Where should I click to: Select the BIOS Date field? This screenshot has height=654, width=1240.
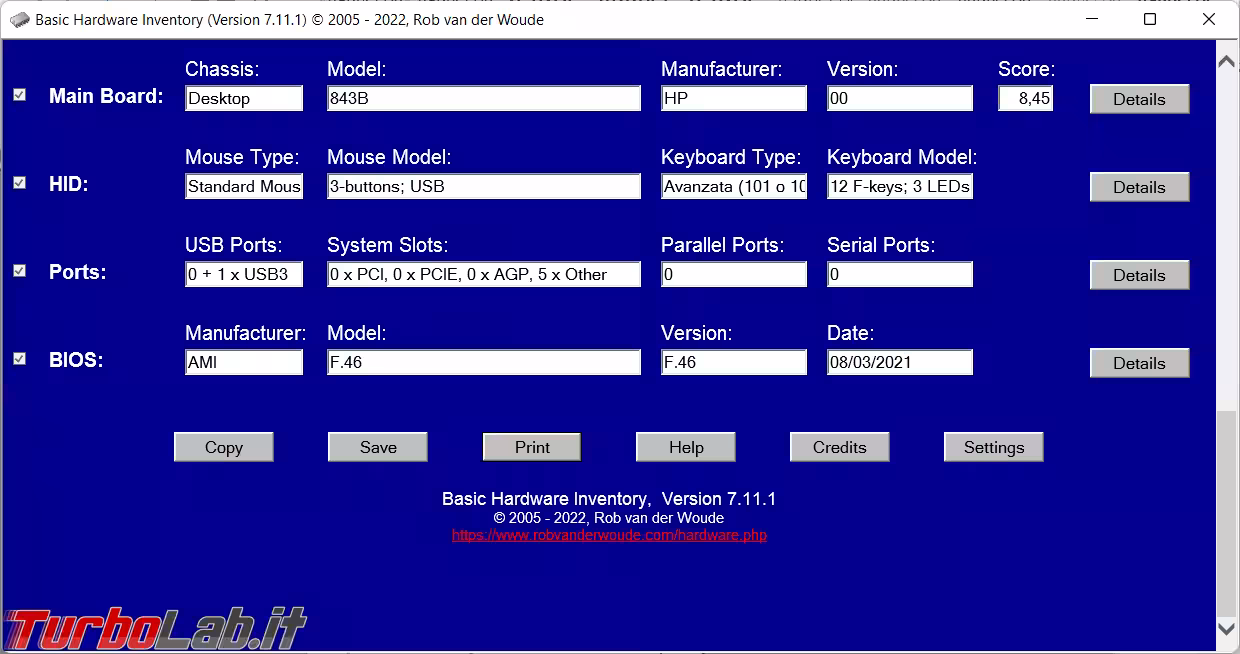point(899,362)
